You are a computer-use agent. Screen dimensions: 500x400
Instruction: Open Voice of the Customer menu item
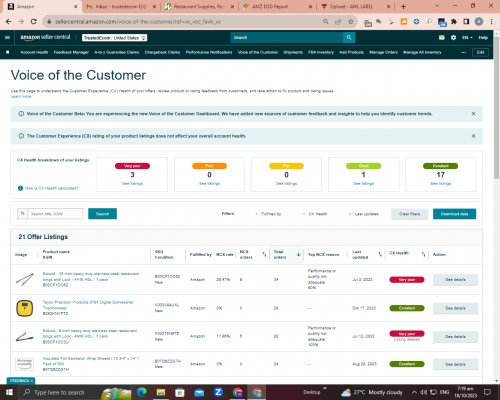point(258,52)
